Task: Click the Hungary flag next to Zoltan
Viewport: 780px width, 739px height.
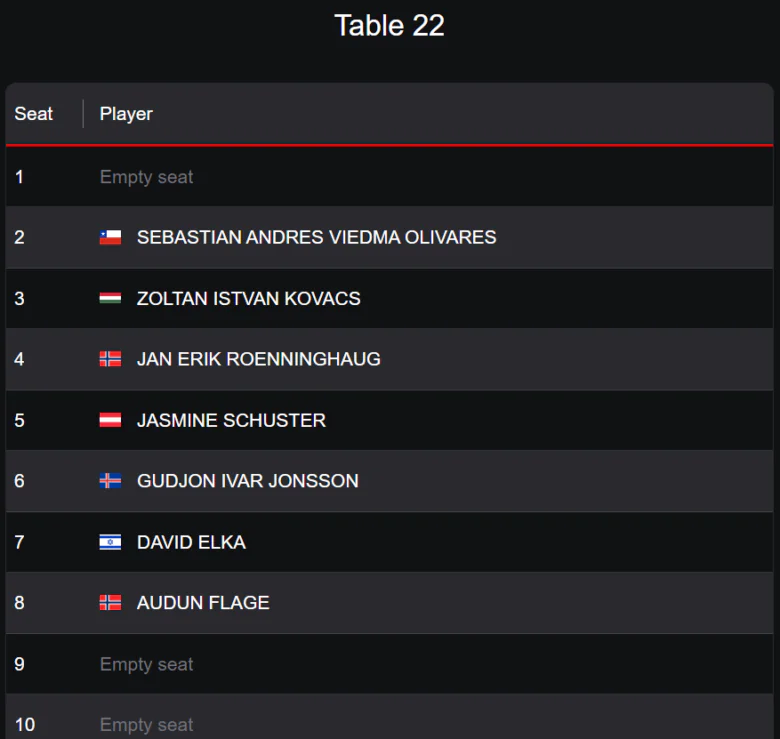Action: coord(110,298)
